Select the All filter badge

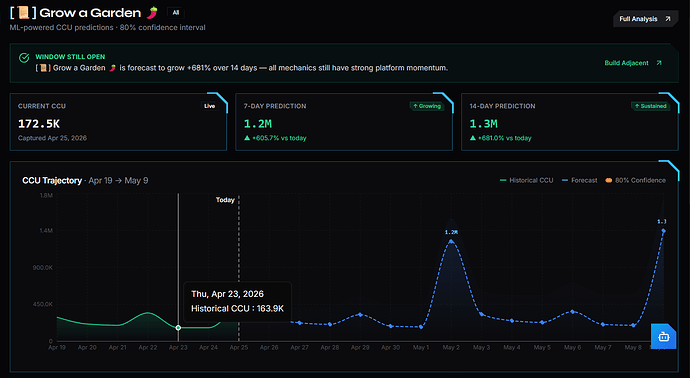(176, 13)
